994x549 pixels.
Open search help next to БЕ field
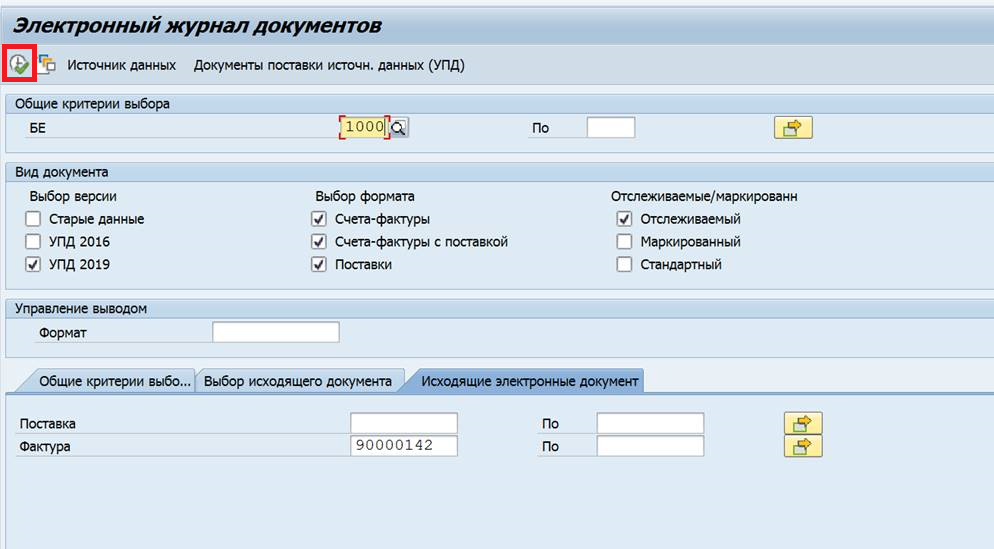[x=399, y=127]
